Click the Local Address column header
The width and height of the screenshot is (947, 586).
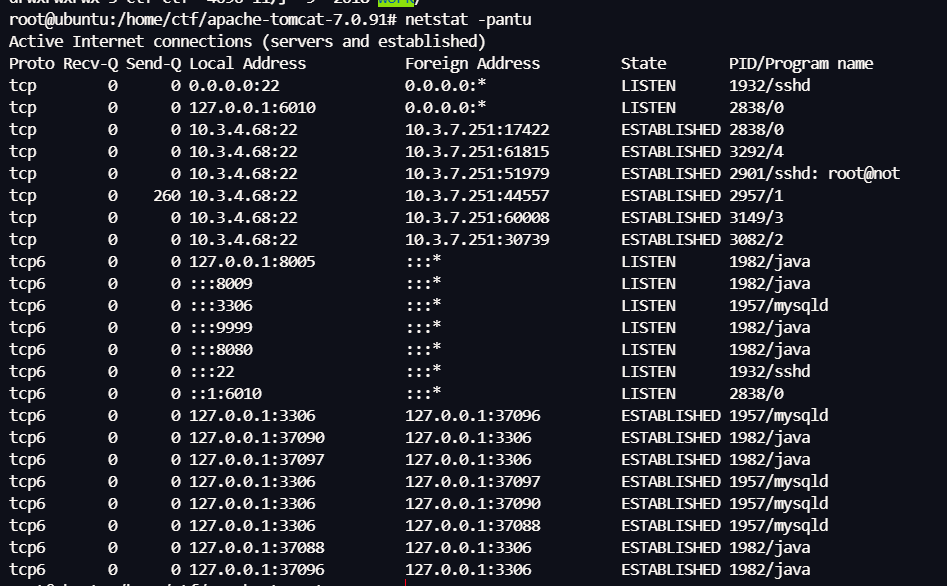pos(247,64)
